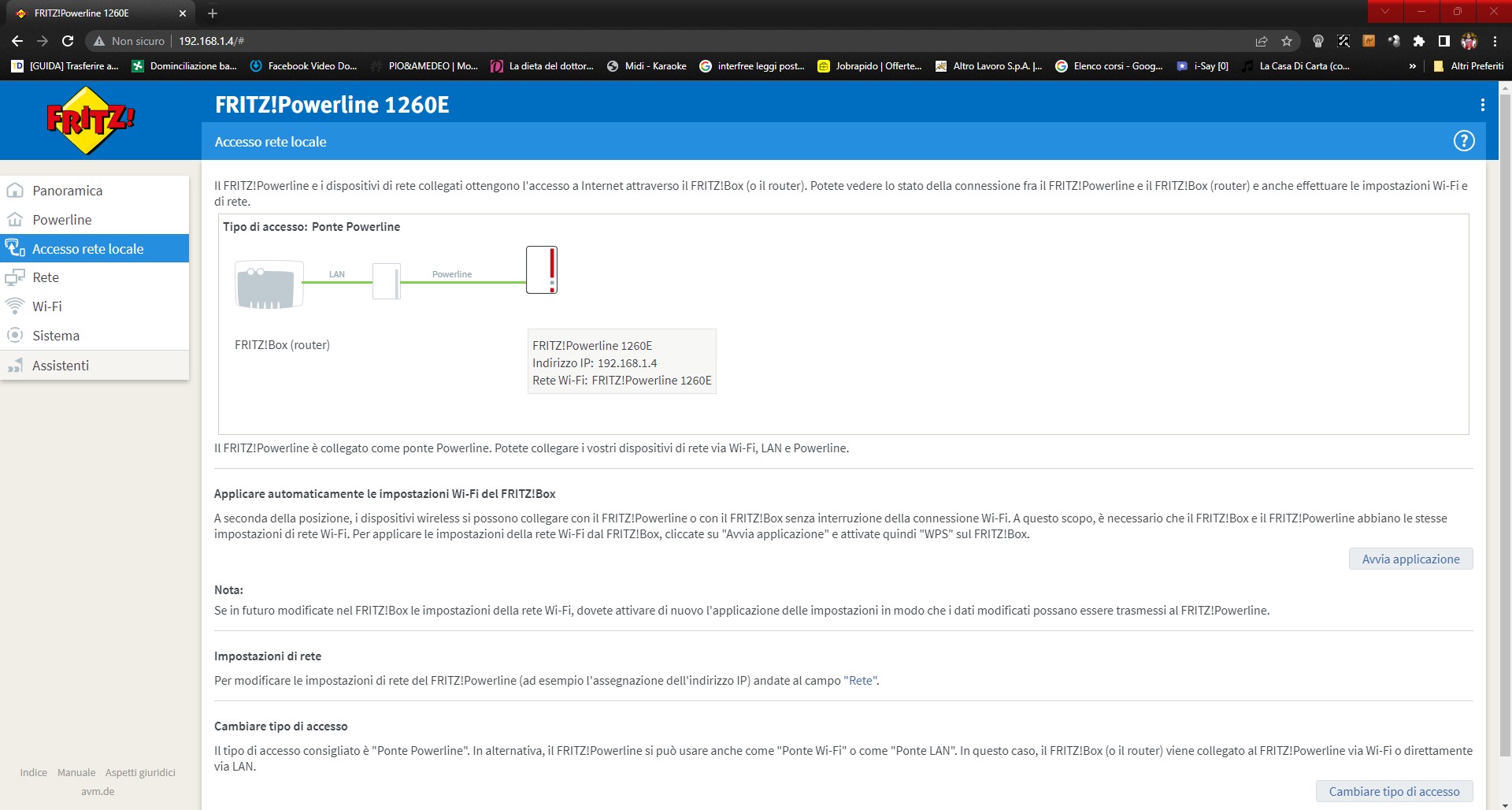Select Accesso rete locale in sidebar

pos(94,248)
